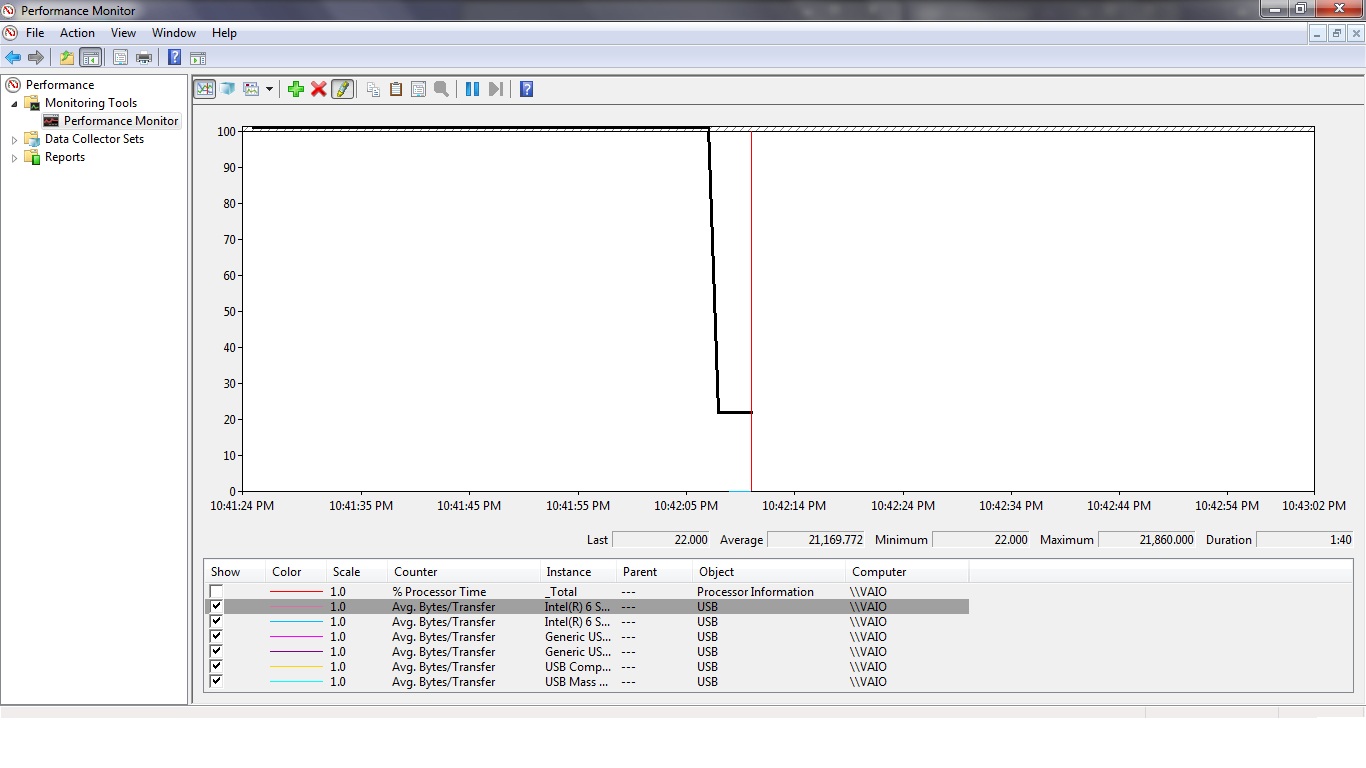Select Performance root in the tree
Viewport: 1366px width, 768px height.
(60, 85)
